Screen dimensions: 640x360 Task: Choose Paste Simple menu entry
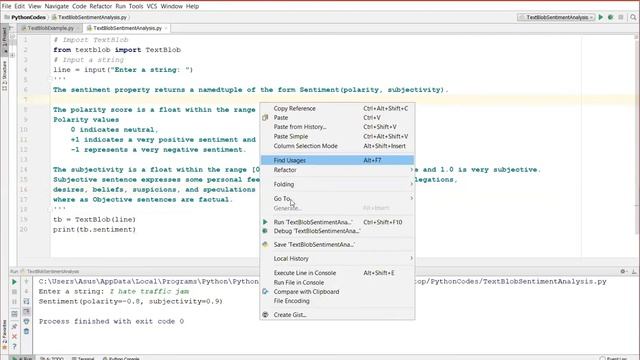coord(338,136)
